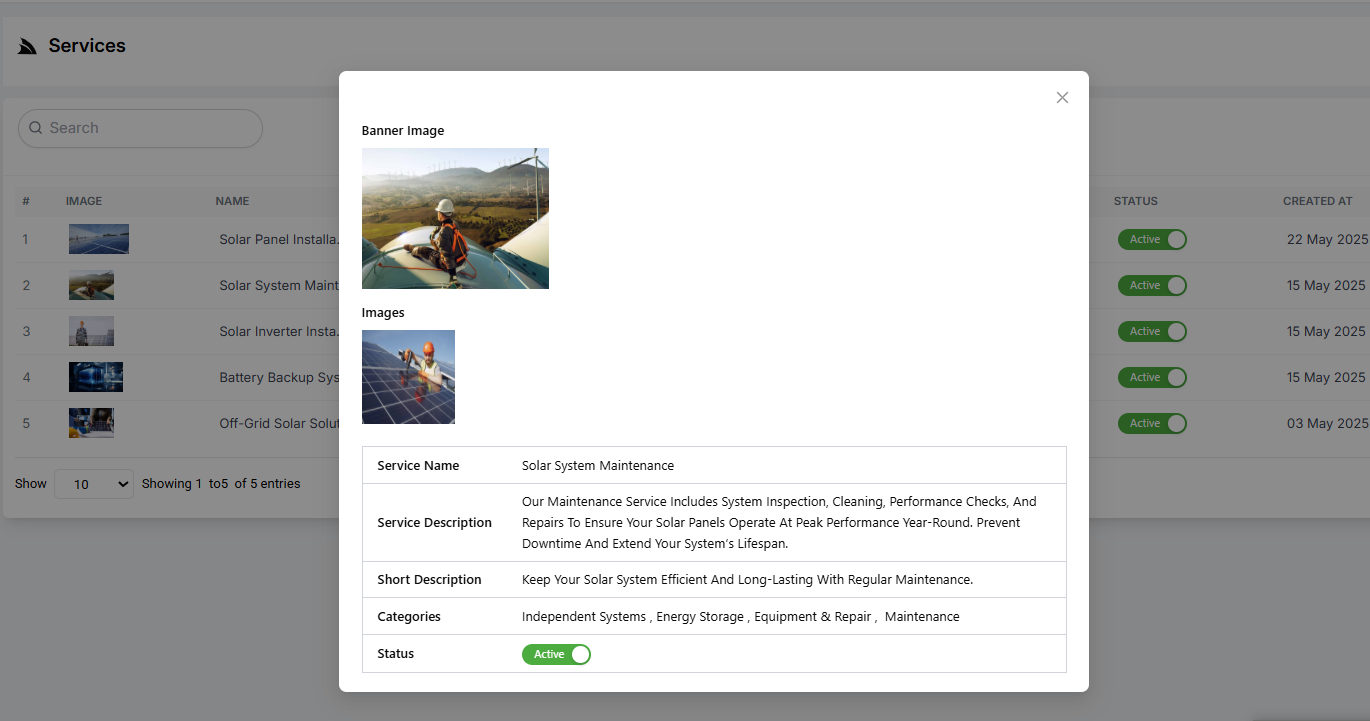Close the service details modal
This screenshot has height=721, width=1370.
click(1062, 97)
